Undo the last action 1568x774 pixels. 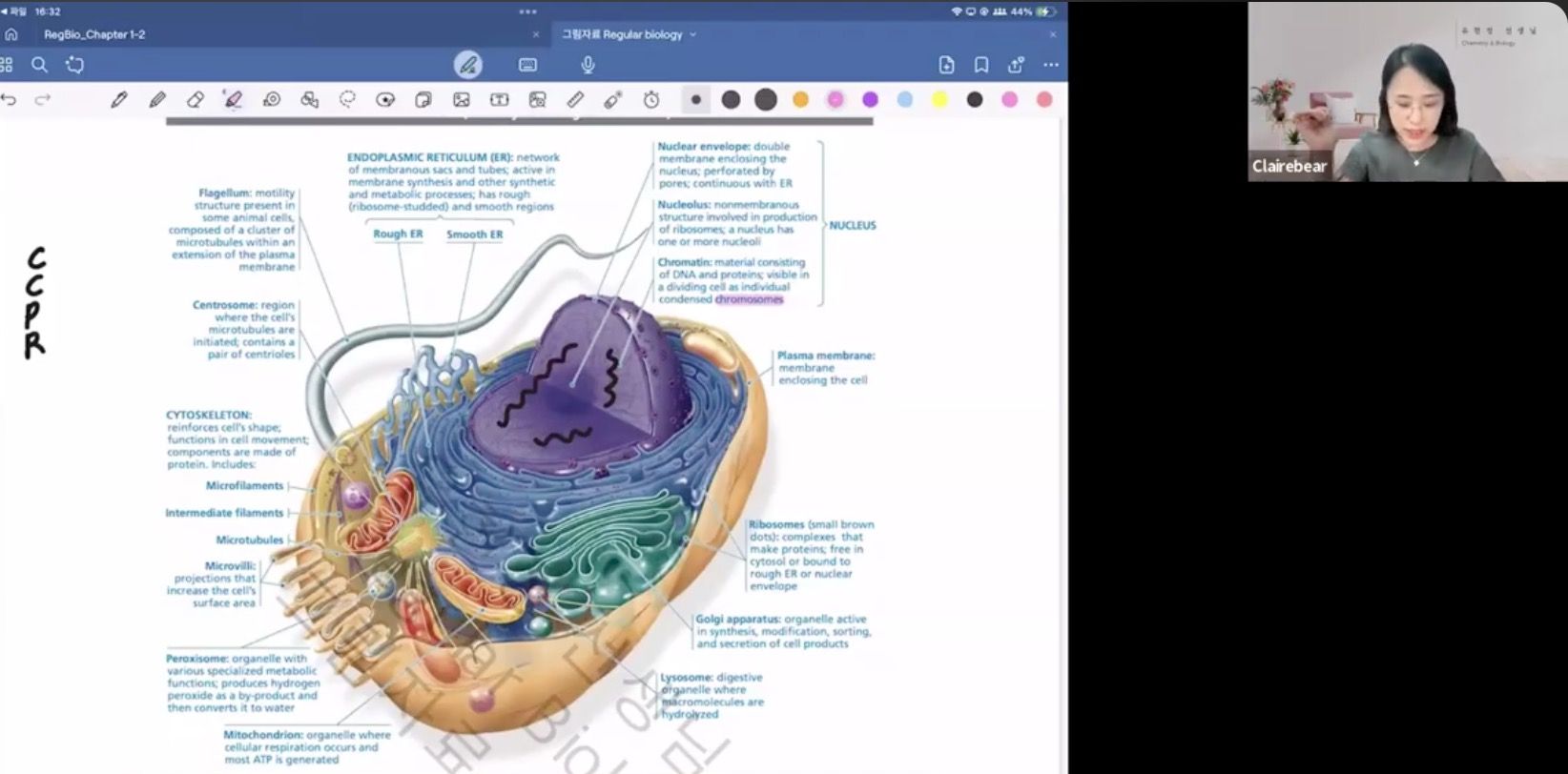(x=10, y=99)
